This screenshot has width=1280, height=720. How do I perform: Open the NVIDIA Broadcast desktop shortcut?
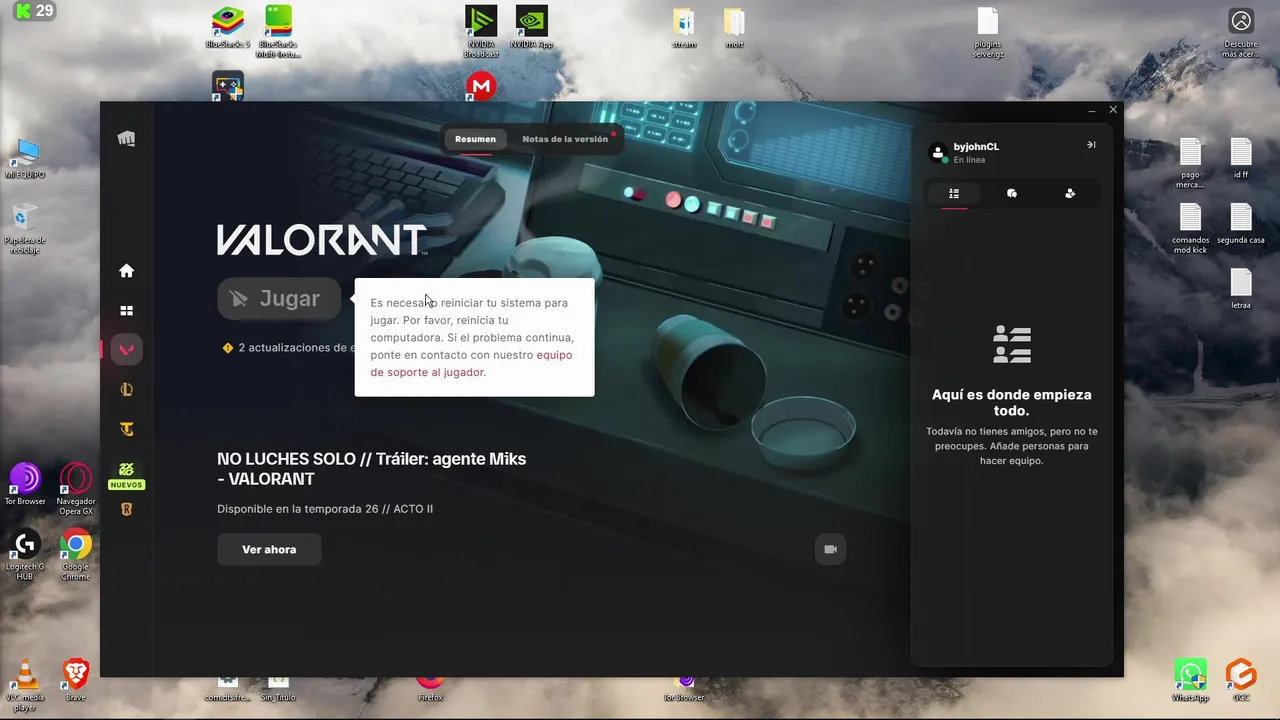coord(481,32)
